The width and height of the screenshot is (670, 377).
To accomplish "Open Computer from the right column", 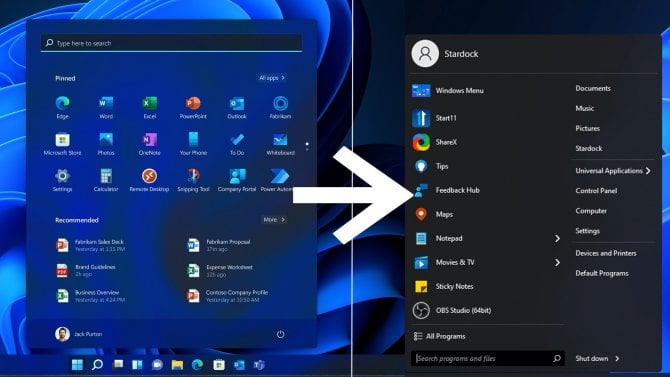I will pos(591,211).
